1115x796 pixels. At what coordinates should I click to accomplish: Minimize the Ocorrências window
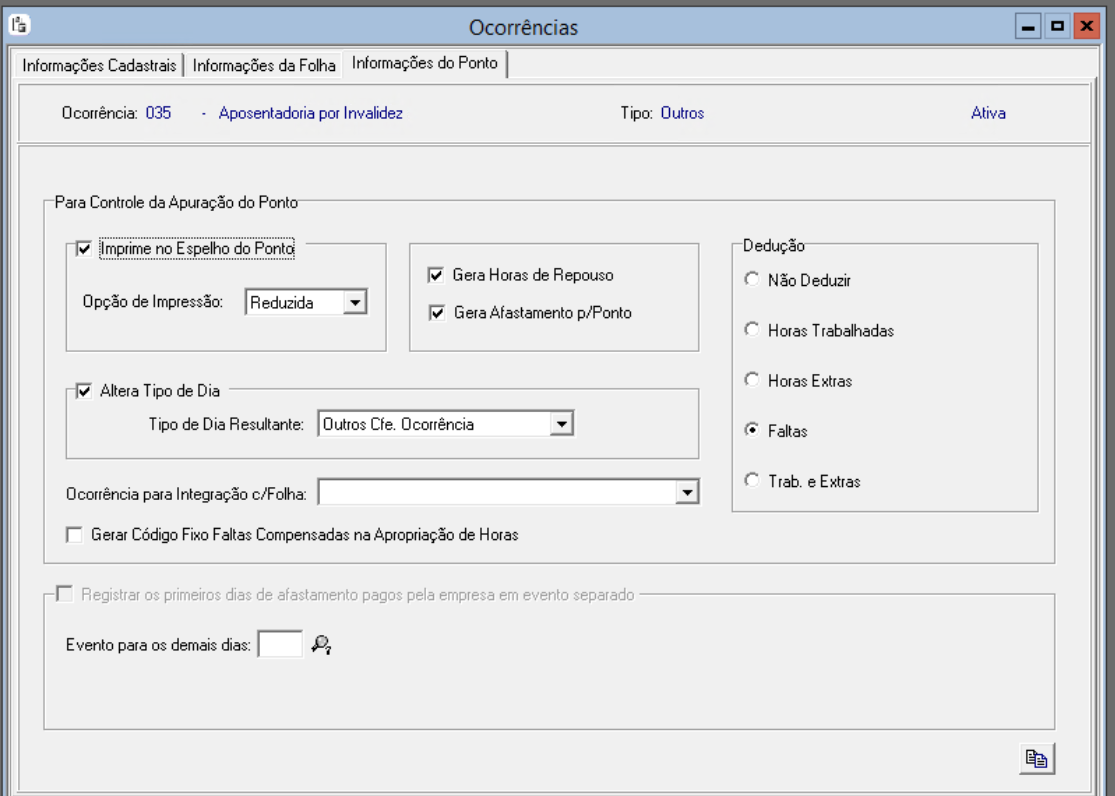point(1028,27)
